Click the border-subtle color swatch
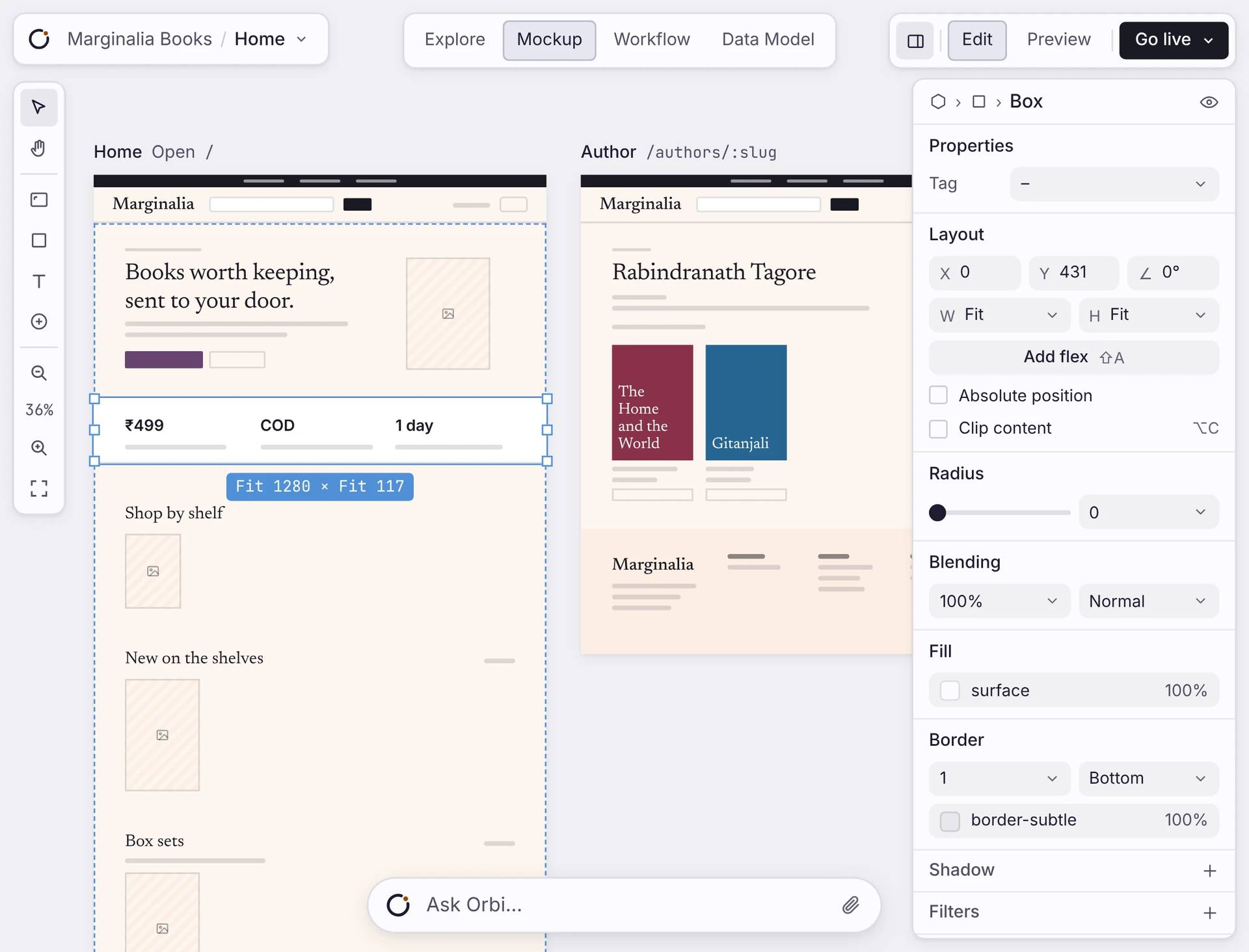 tap(950, 821)
